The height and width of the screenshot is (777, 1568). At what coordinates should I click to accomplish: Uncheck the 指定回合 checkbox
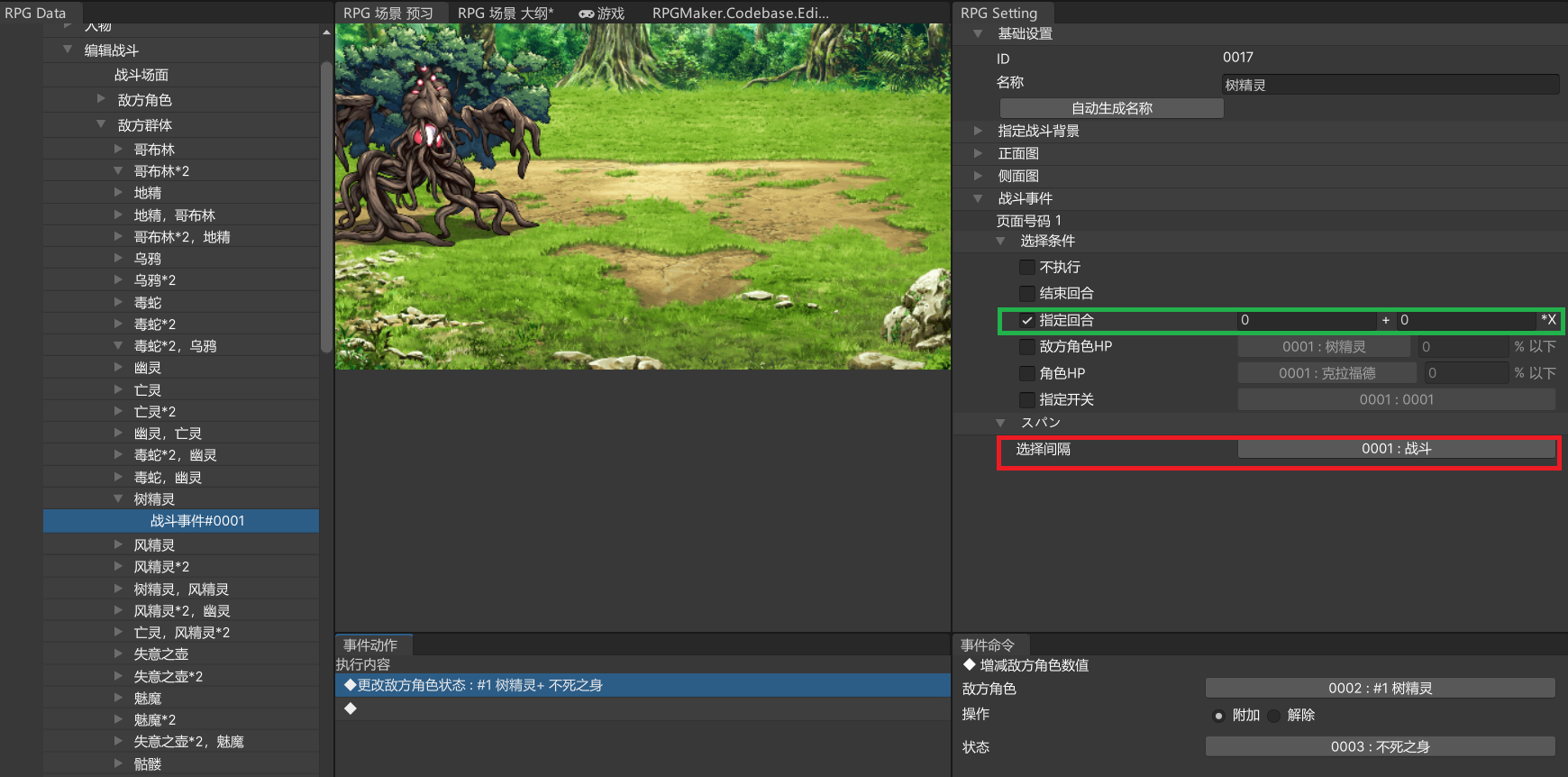coord(1027,320)
